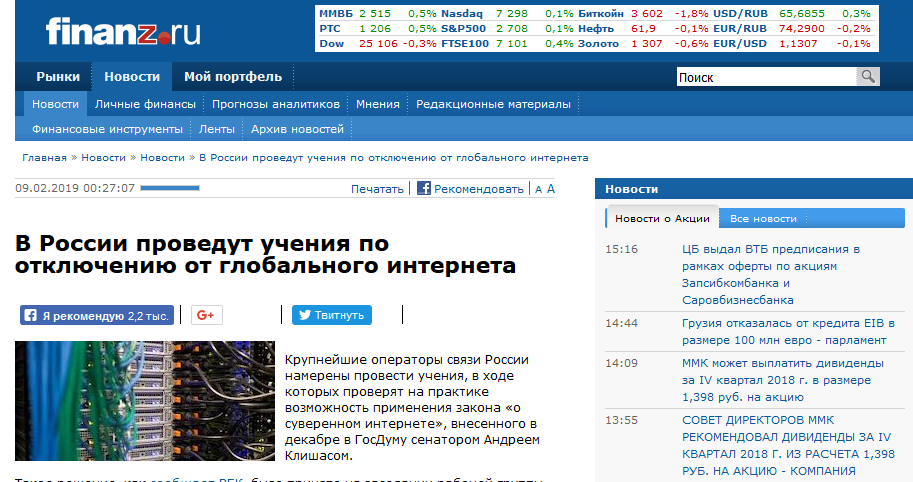The image size is (913, 482).
Task: Select the Новости submenu item
Action: point(55,104)
